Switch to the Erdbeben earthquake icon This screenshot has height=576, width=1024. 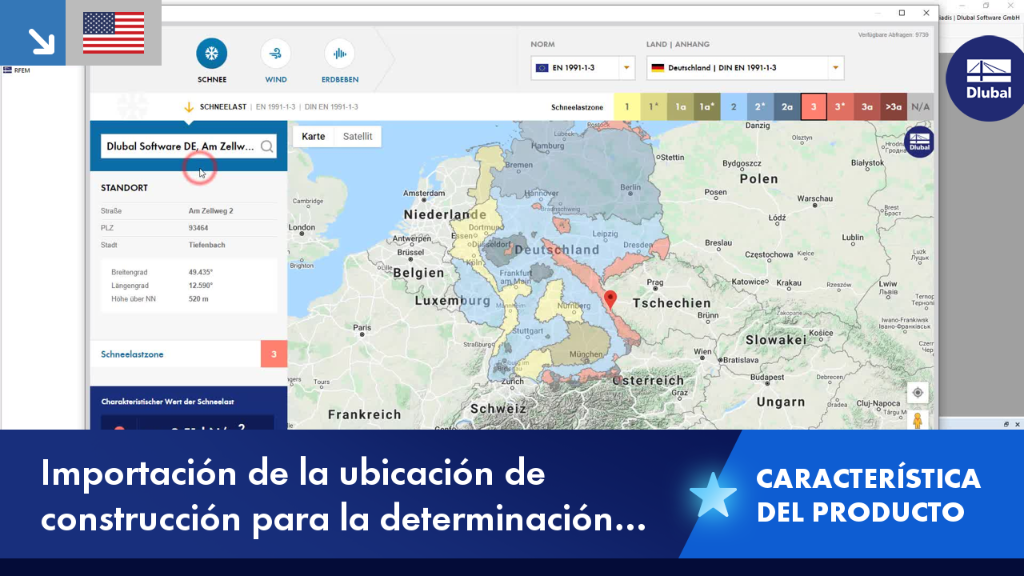pos(340,54)
